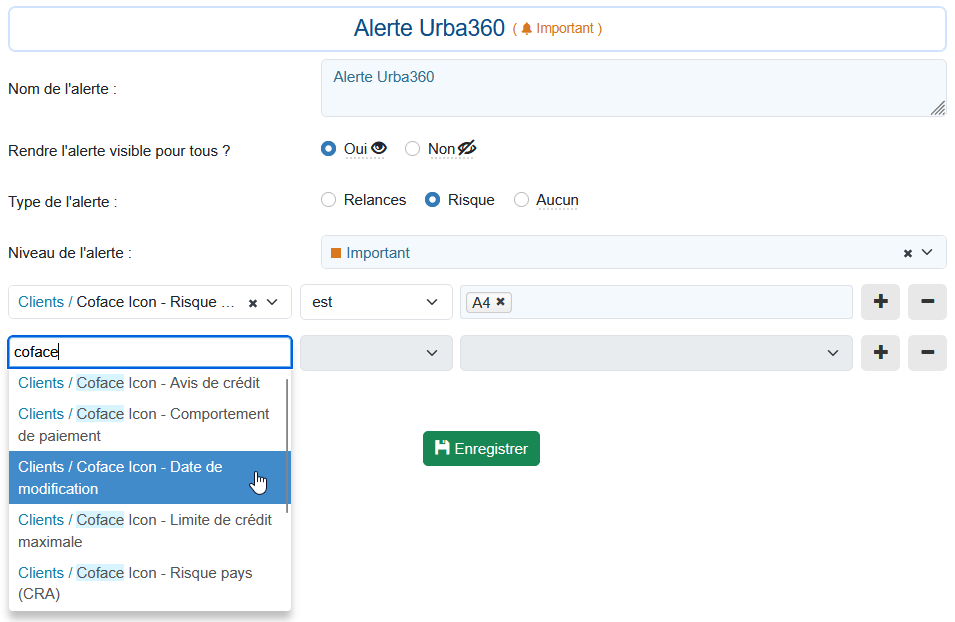Click the Enregistrer button

click(x=481, y=449)
